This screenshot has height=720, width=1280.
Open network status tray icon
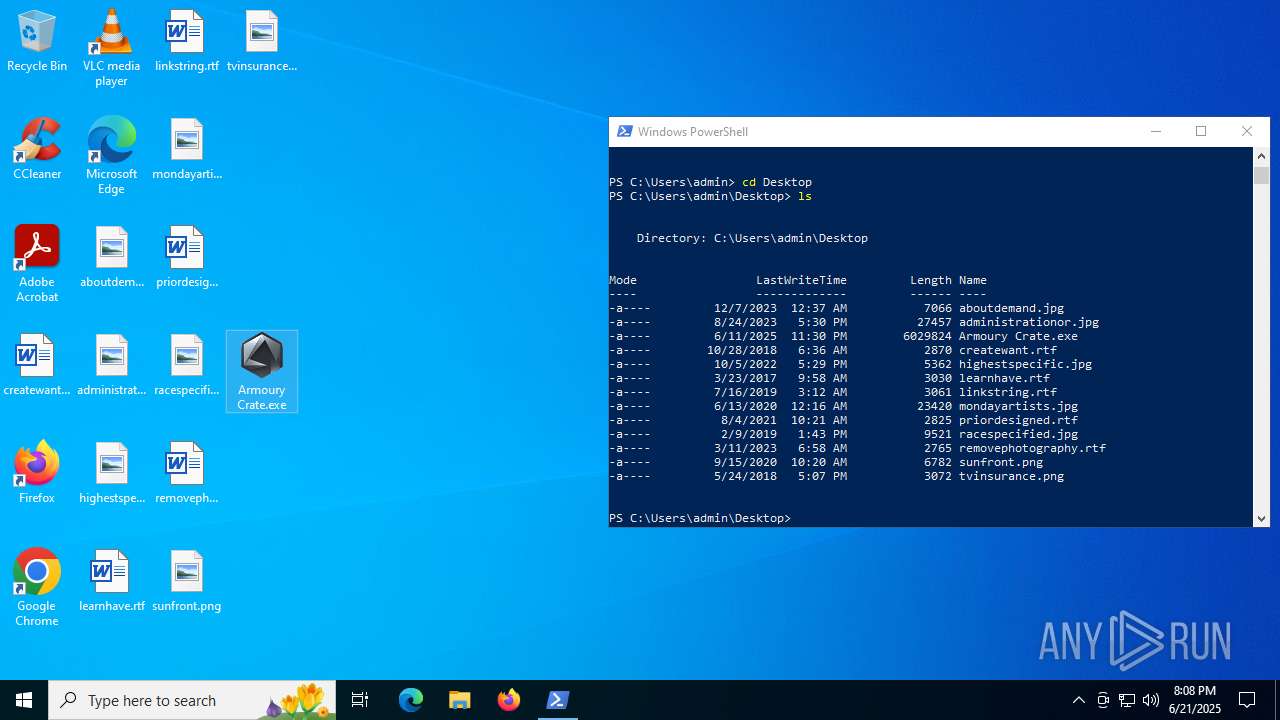click(x=1127, y=700)
